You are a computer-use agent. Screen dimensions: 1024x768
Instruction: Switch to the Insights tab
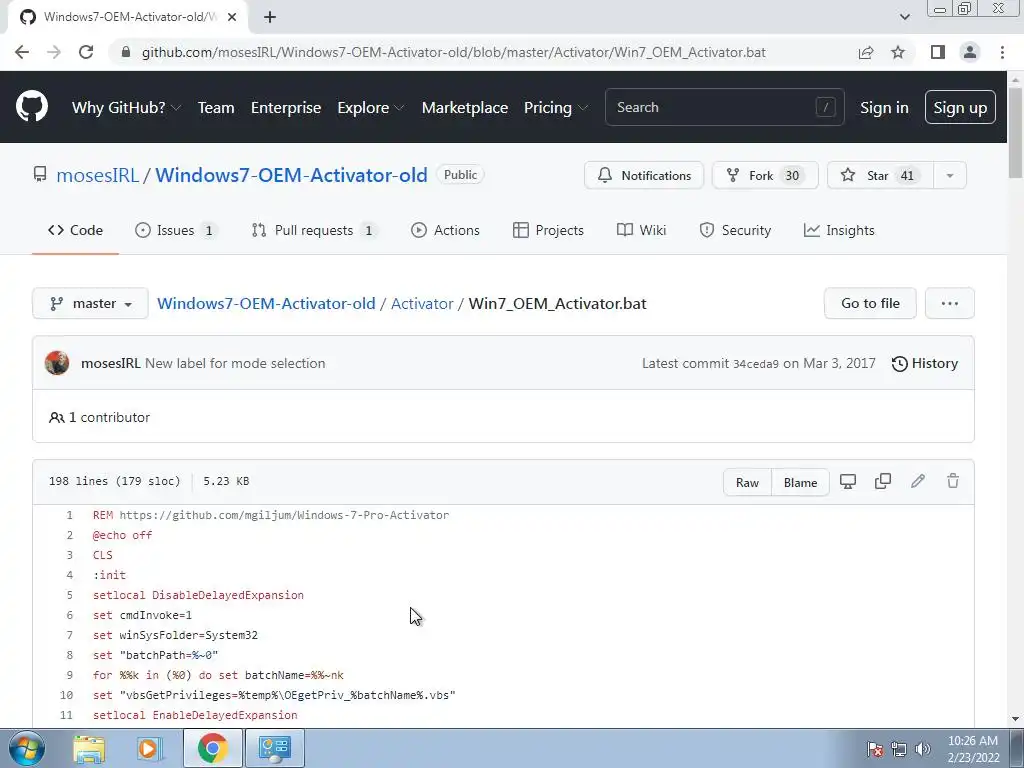[x=839, y=230]
